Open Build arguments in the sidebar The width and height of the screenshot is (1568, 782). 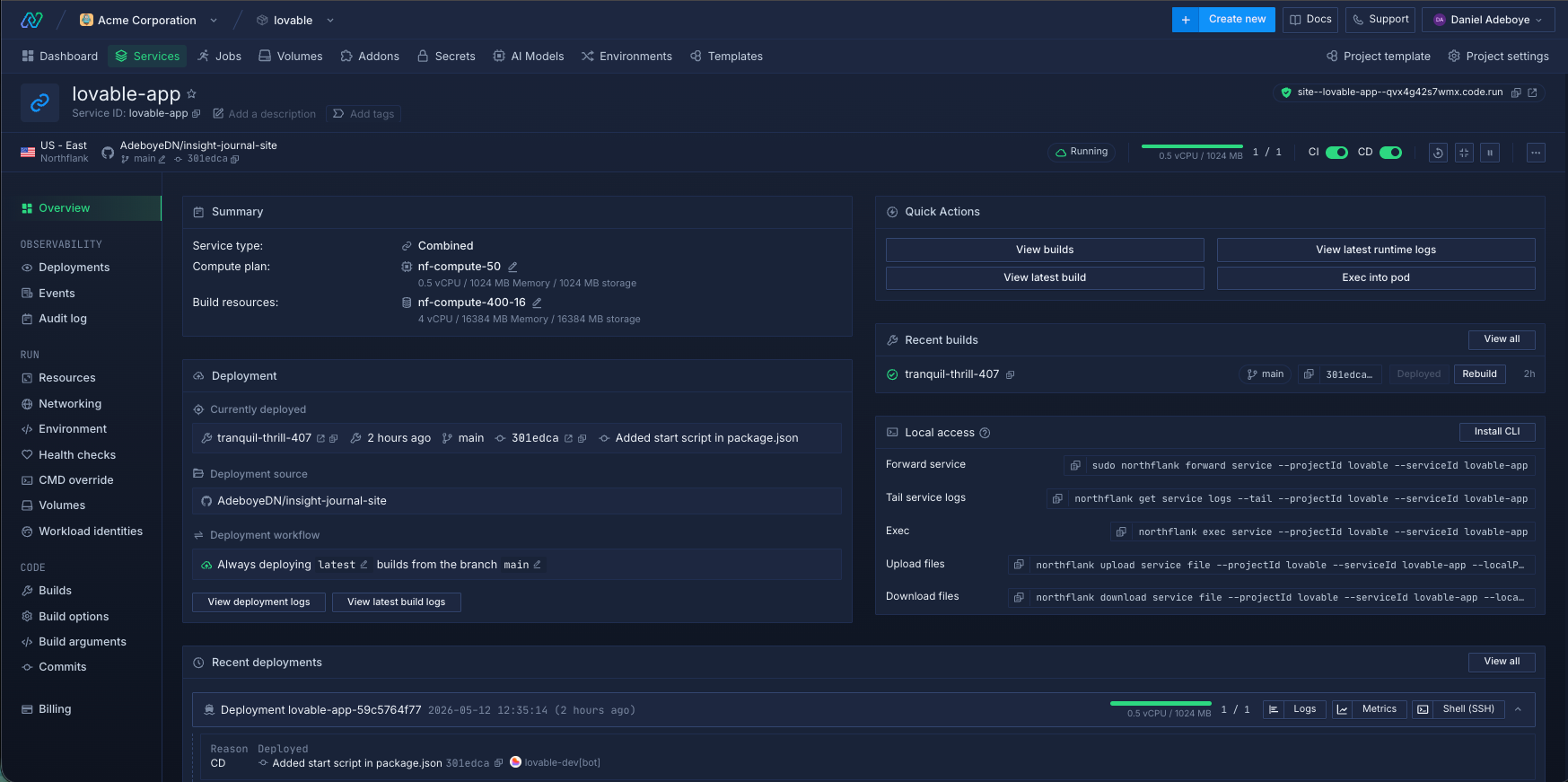tap(74, 642)
